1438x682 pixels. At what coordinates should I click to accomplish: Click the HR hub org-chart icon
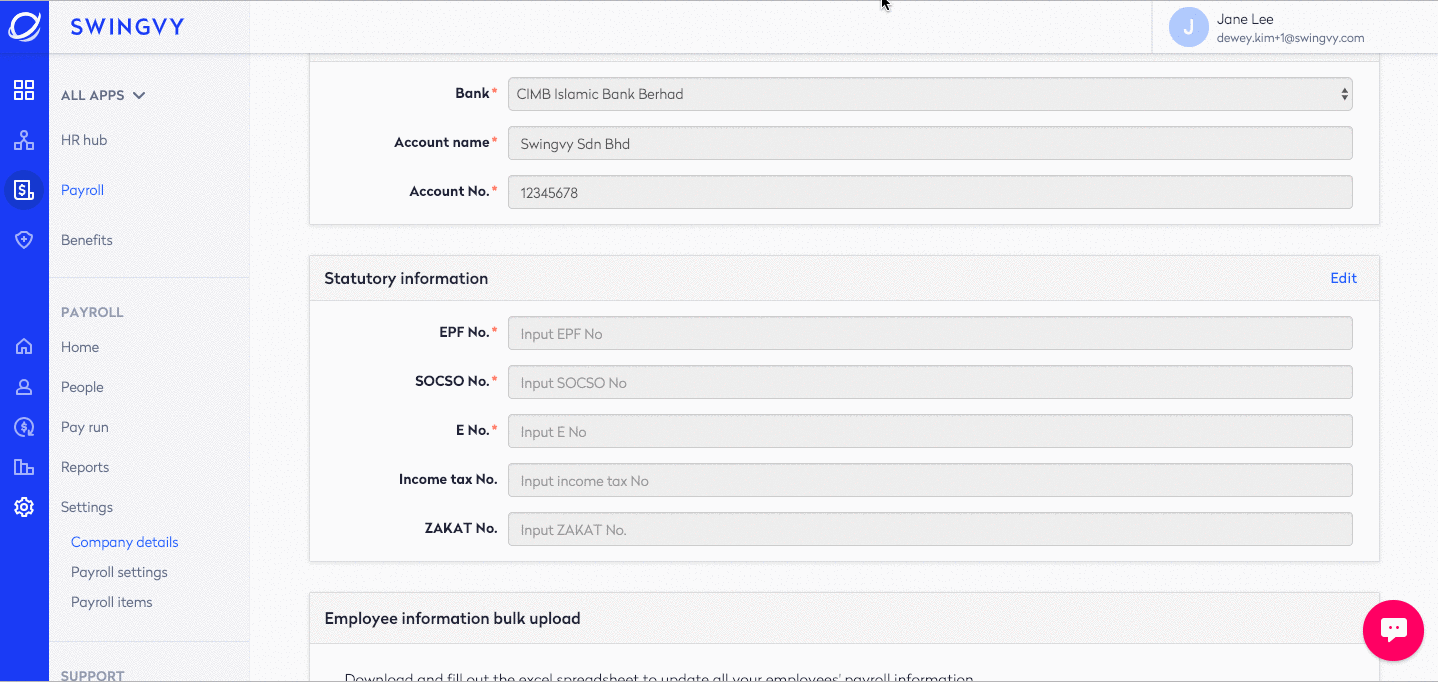pos(24,140)
